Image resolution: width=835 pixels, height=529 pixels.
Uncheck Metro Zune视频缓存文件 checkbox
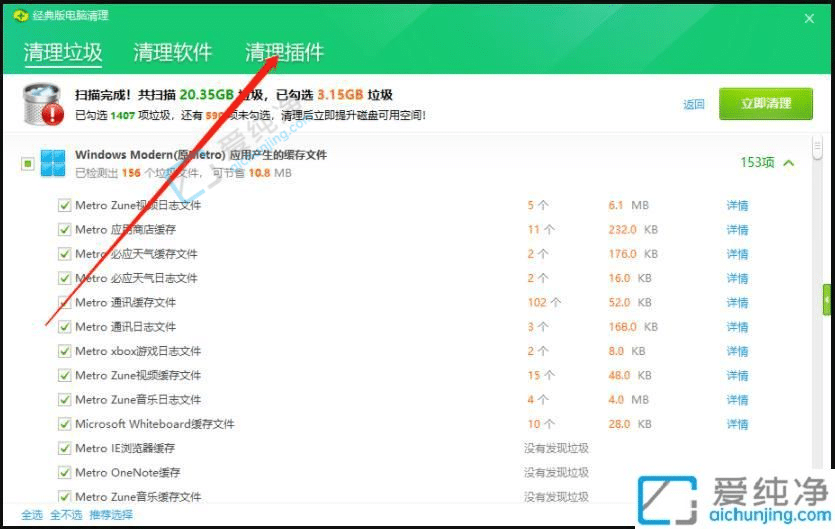pyautogui.click(x=64, y=376)
